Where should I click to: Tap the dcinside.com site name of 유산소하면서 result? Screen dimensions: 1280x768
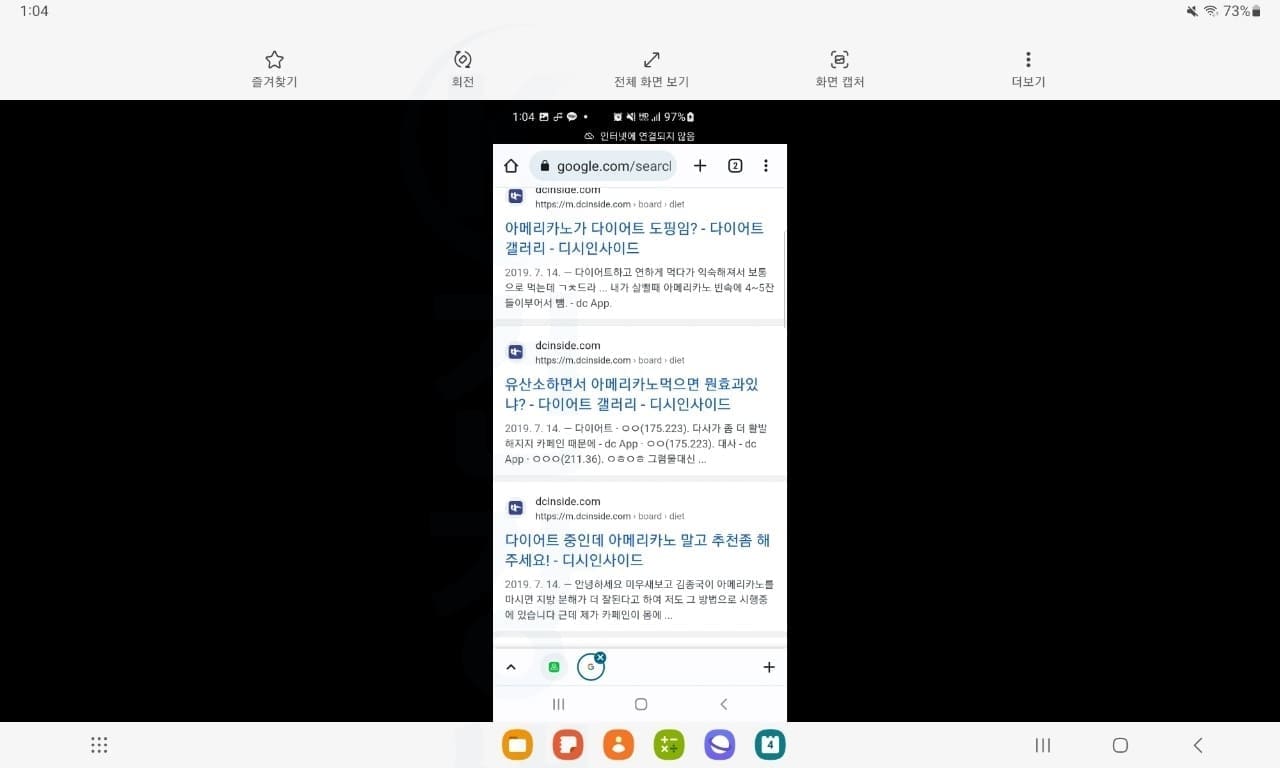[x=568, y=346]
